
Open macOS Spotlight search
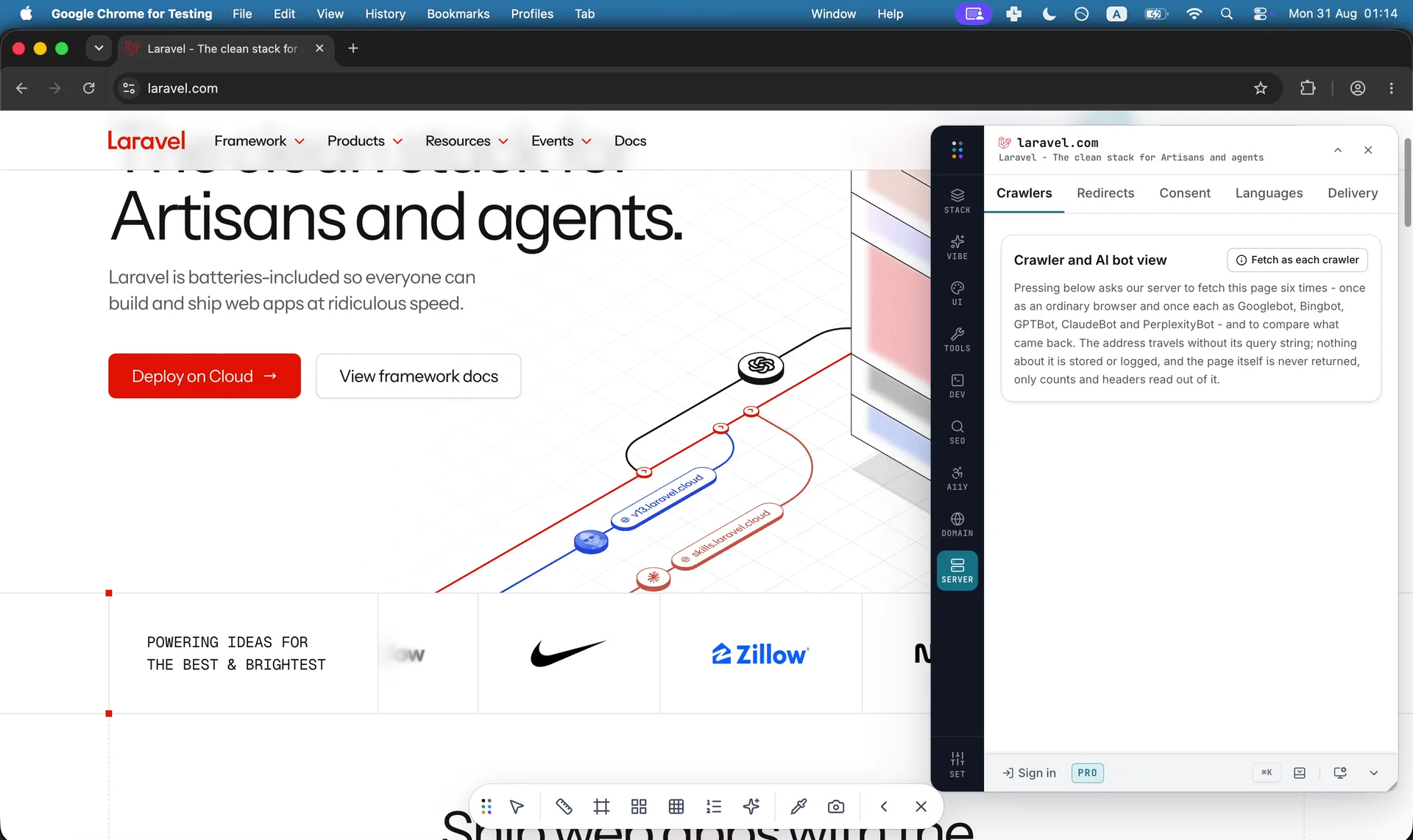(1226, 14)
